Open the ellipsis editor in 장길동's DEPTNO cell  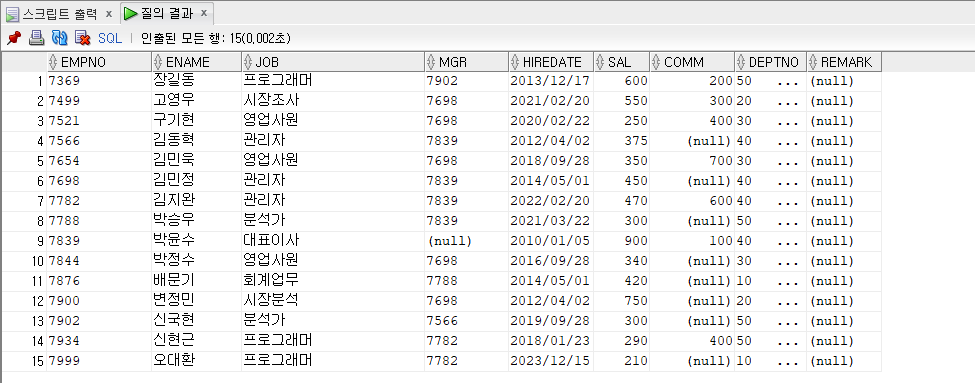point(788,82)
